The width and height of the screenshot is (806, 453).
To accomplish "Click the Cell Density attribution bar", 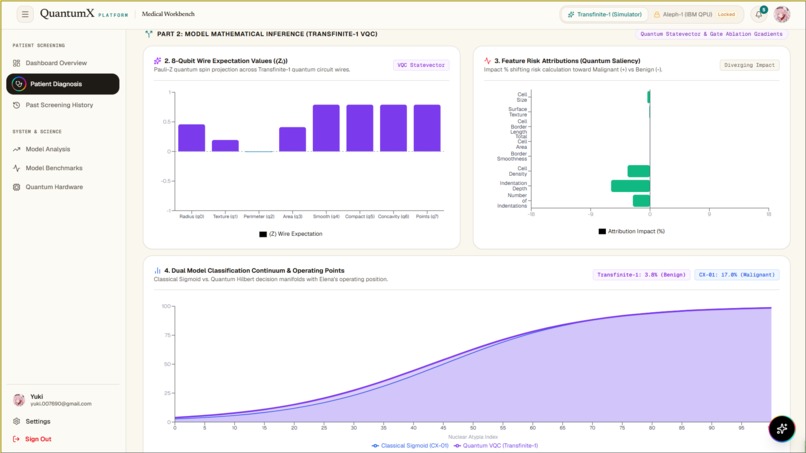I will (638, 171).
